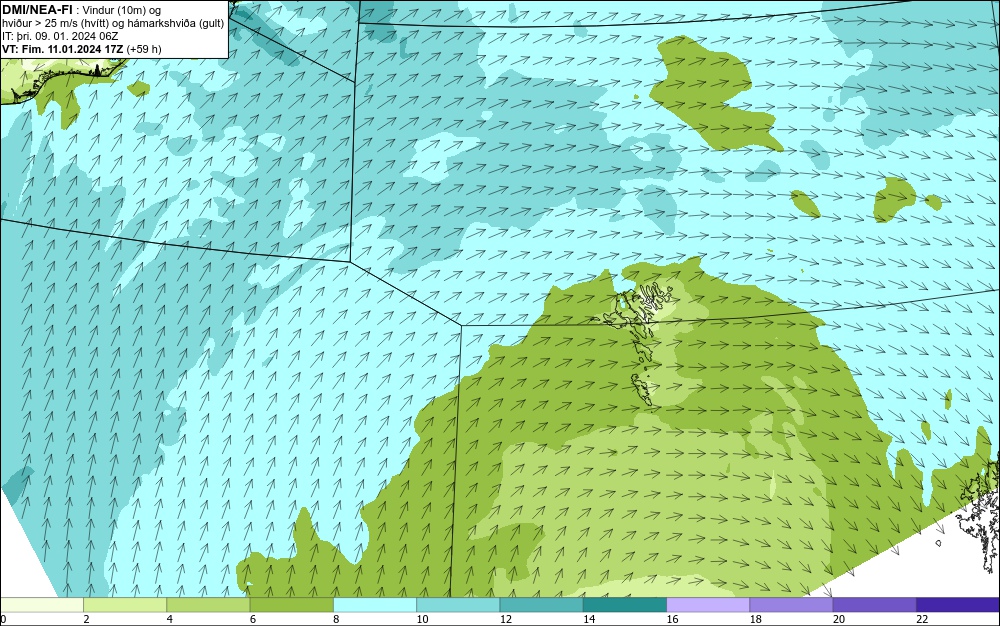Click the 12-14 m/s teal legend swatch
This screenshot has height=626, width=1000.
coord(541,604)
